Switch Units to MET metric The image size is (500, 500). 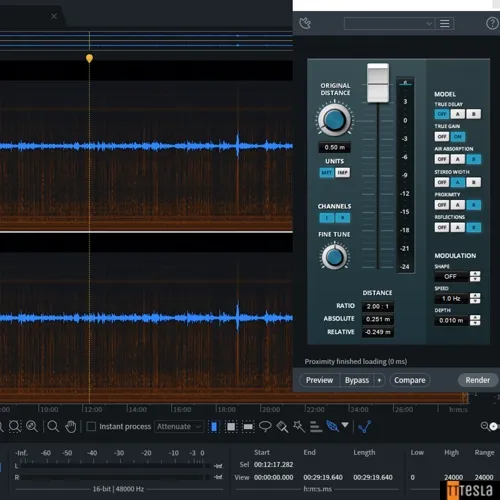[x=327, y=172]
